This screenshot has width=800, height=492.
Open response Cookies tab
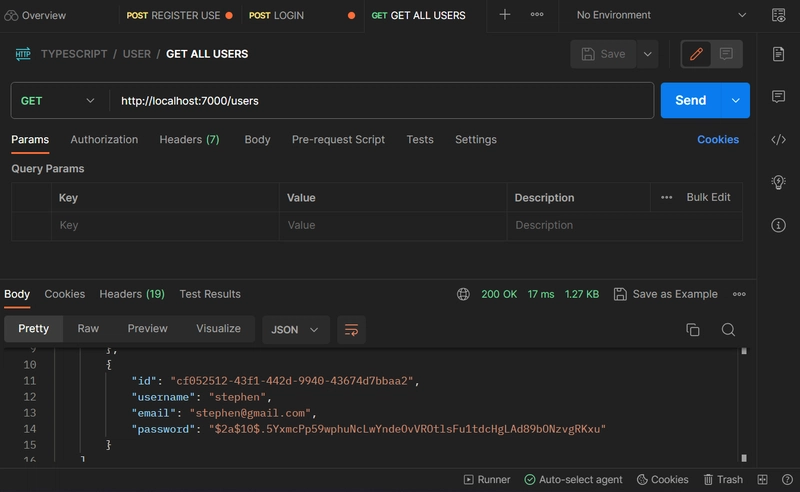[65, 294]
